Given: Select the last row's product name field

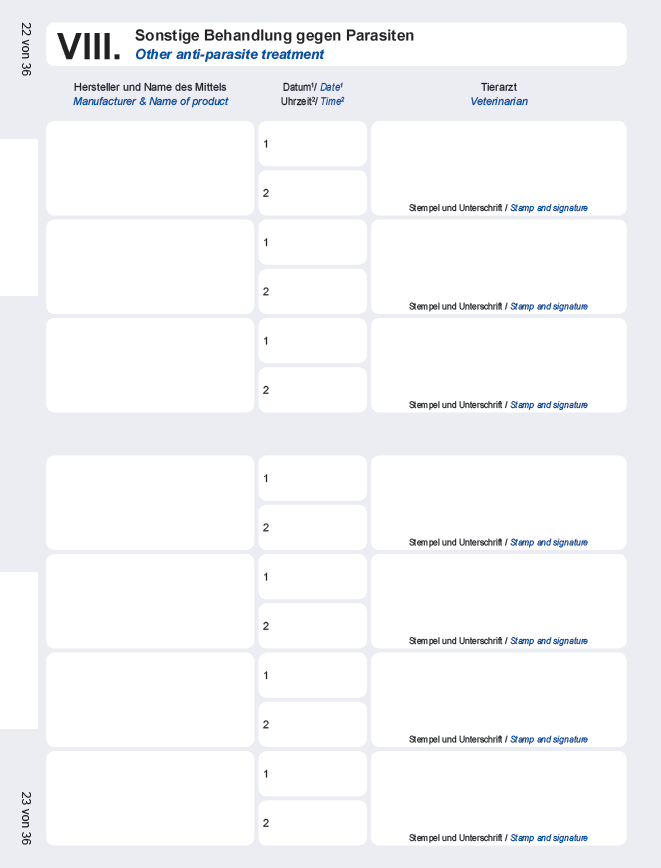Looking at the screenshot, I should pyautogui.click(x=150, y=798).
